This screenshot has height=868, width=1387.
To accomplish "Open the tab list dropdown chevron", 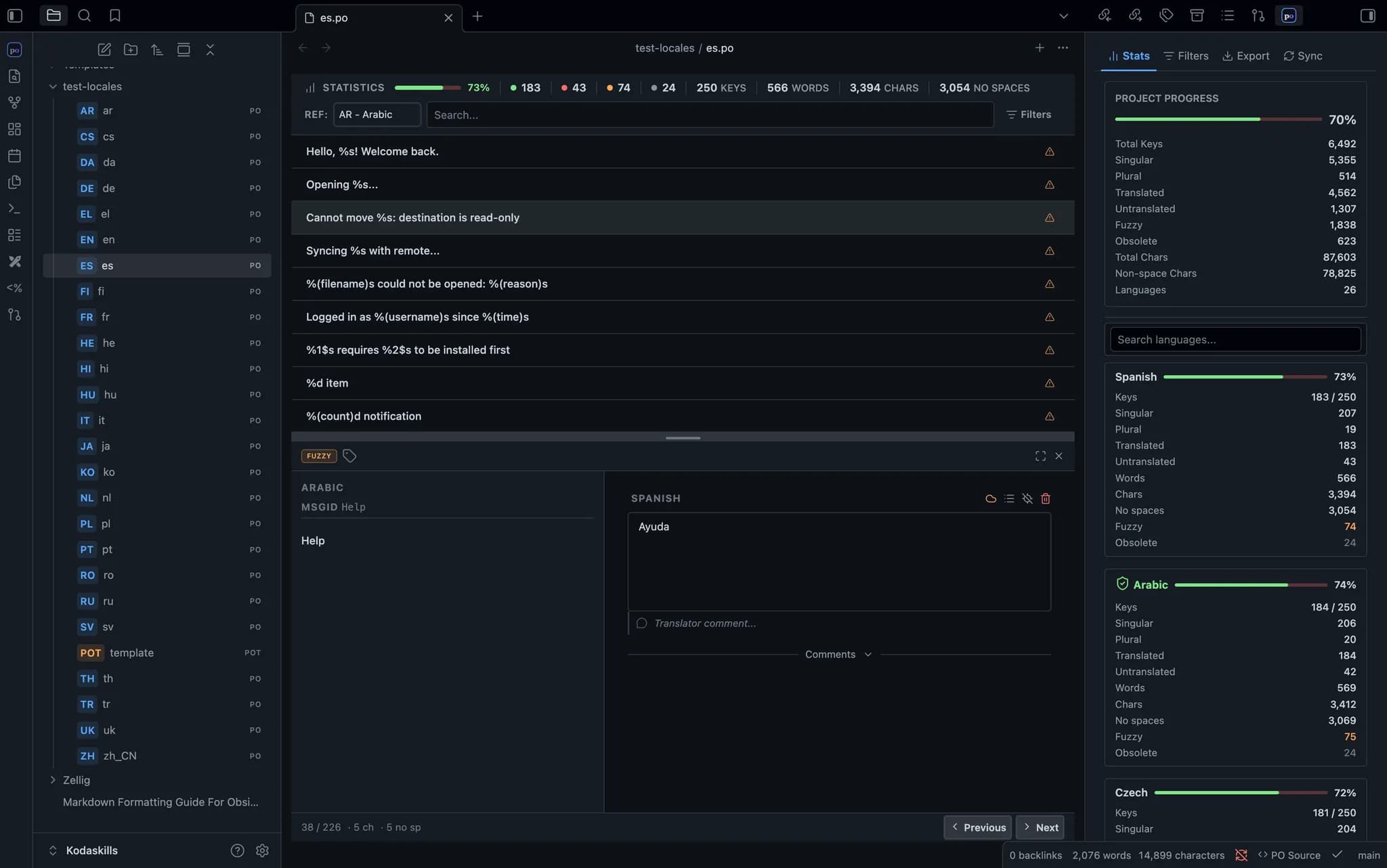I will pos(1063,16).
